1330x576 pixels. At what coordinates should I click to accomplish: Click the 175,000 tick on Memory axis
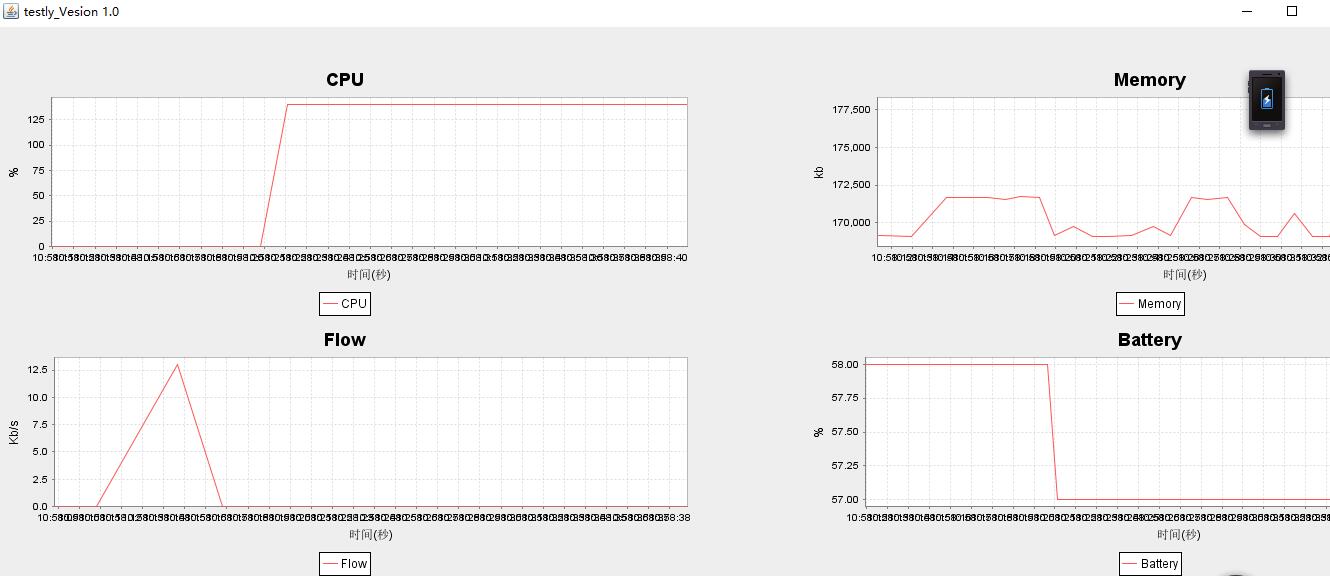coord(852,147)
